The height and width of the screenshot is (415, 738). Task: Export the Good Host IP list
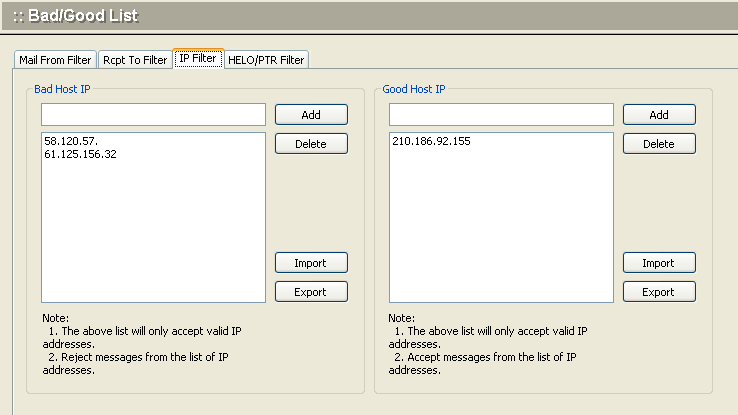pos(658,292)
